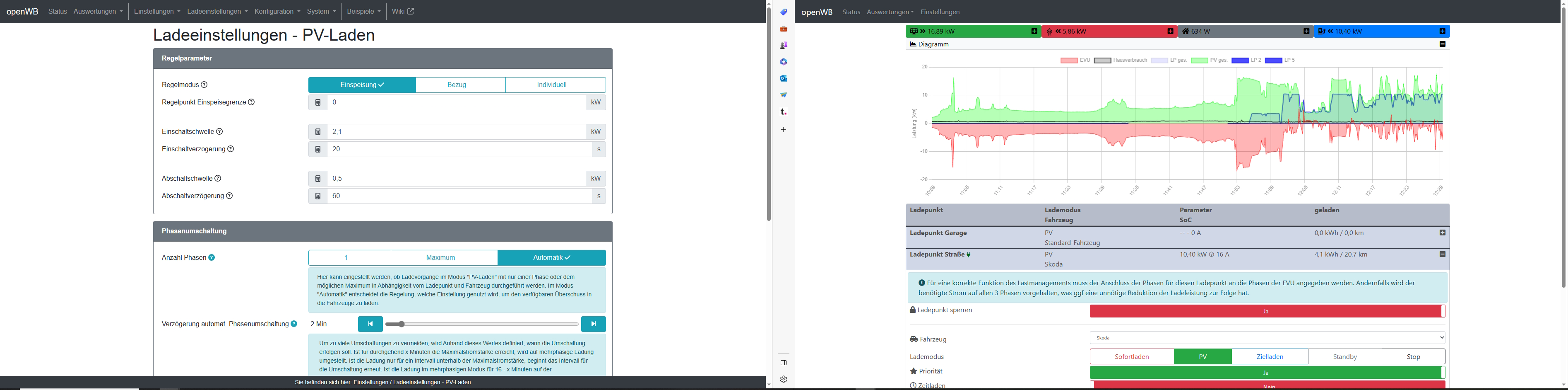
Task: Set Anzahl Phasen to Maximum
Action: (x=444, y=258)
